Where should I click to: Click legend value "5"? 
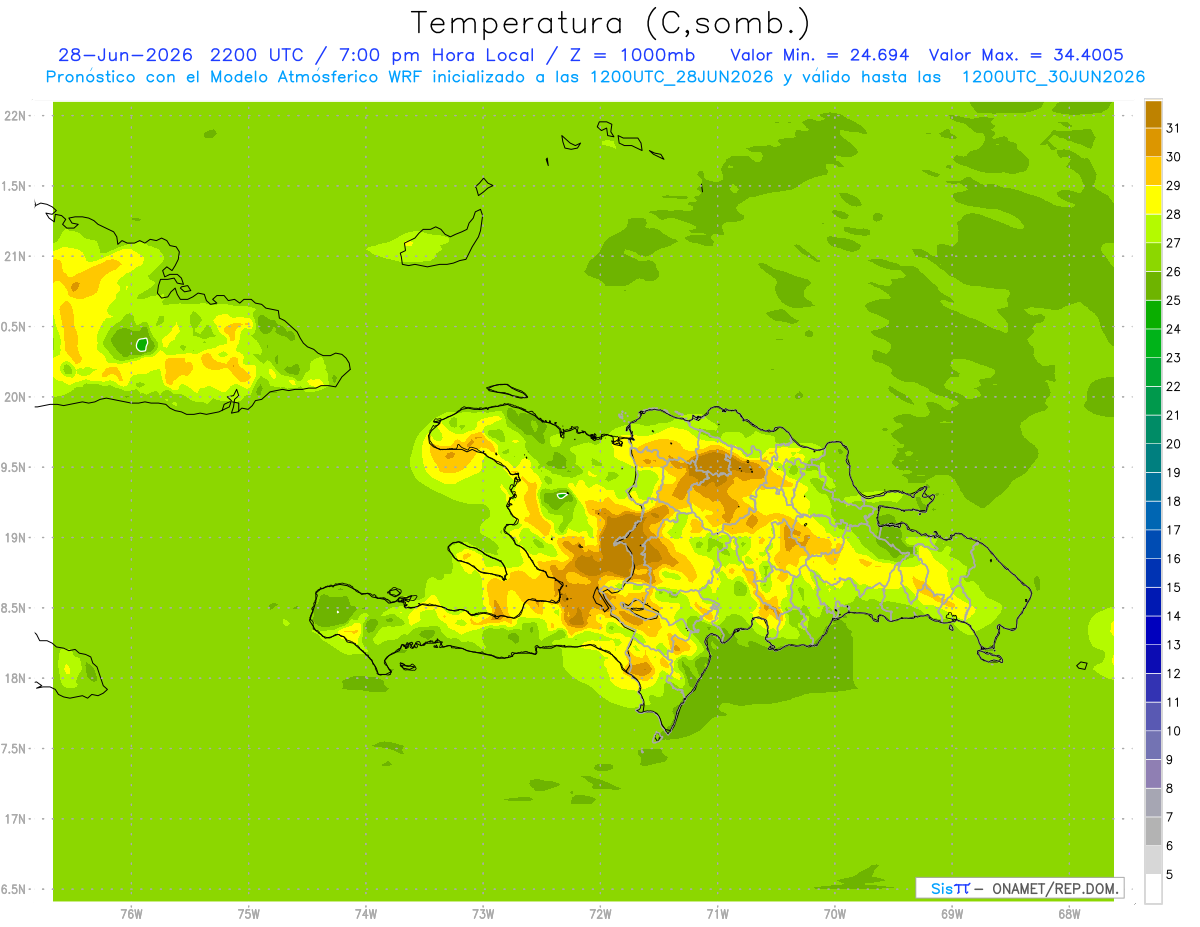click(x=1169, y=875)
